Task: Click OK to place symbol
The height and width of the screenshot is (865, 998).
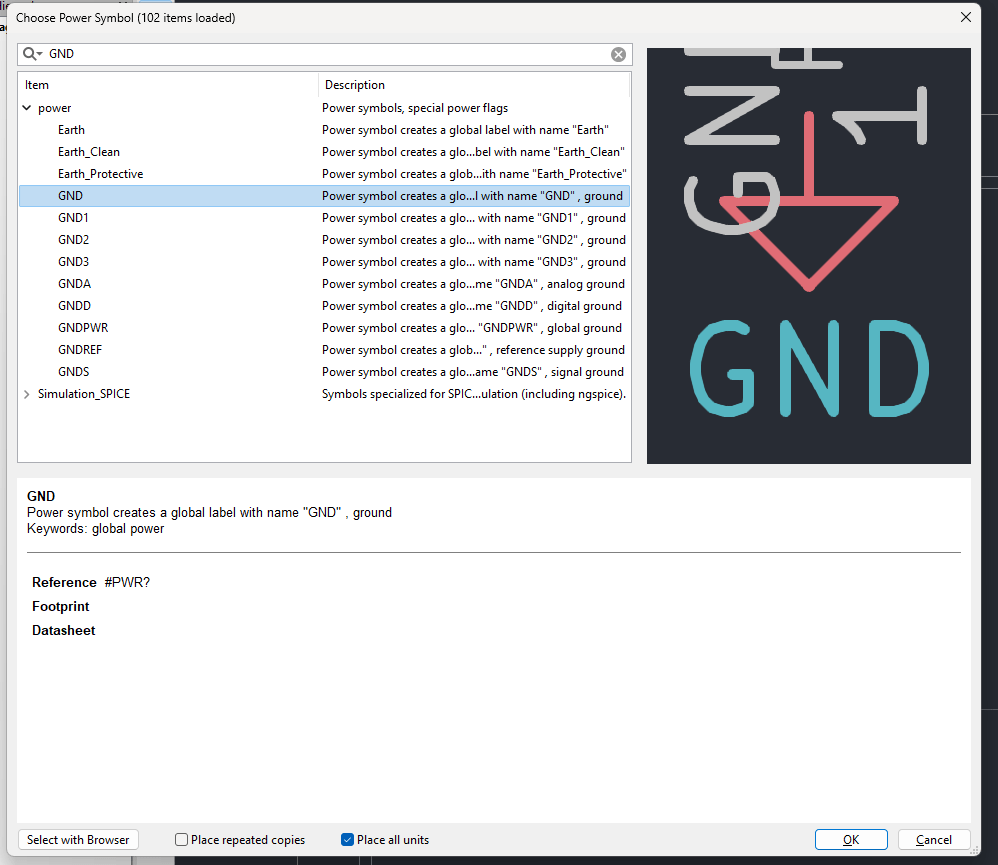Action: coord(851,840)
